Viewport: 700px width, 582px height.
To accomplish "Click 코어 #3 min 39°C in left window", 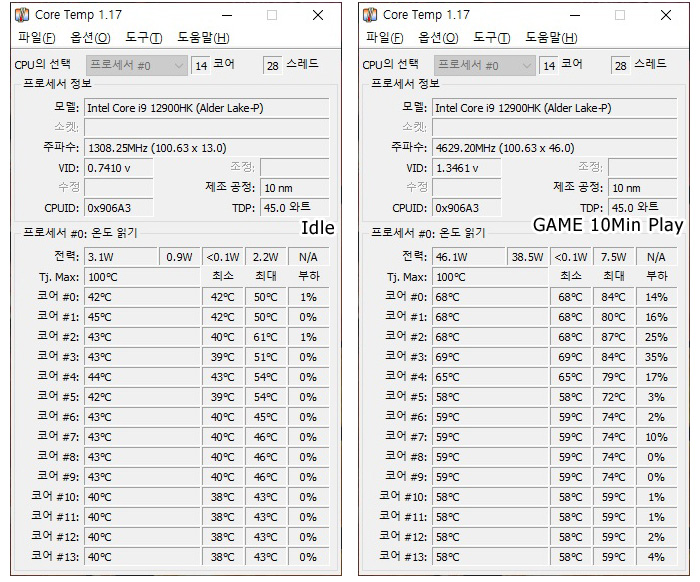I will (222, 357).
